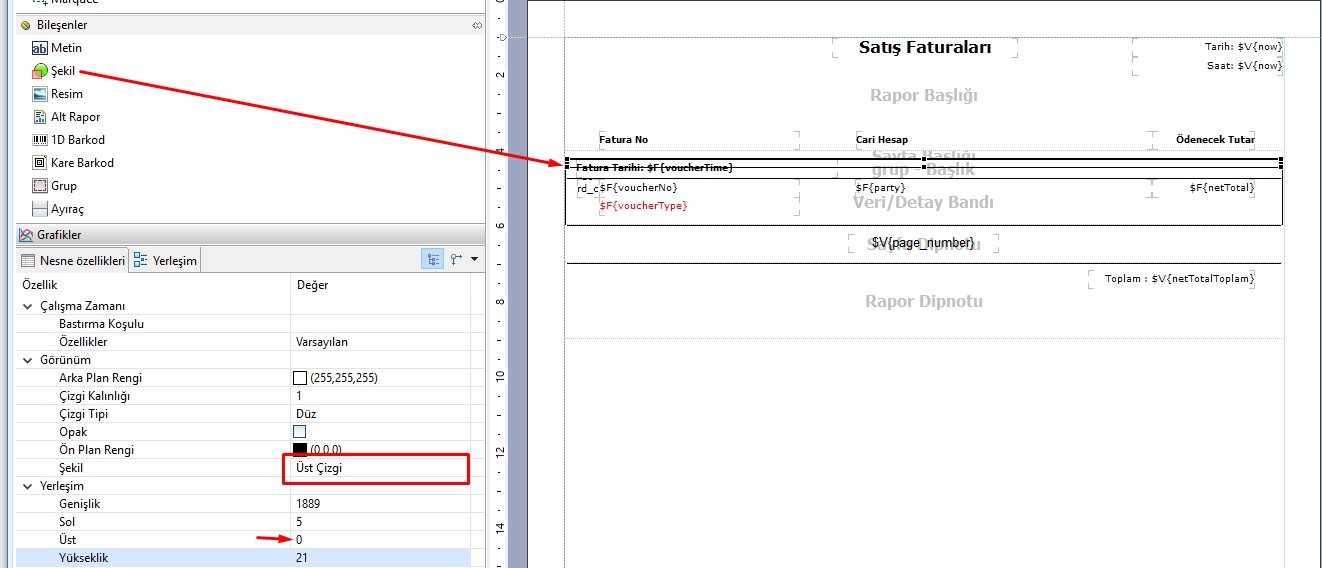This screenshot has width=1322, height=568.
Task: Open the Grafikler palette section
Action: tap(59, 235)
